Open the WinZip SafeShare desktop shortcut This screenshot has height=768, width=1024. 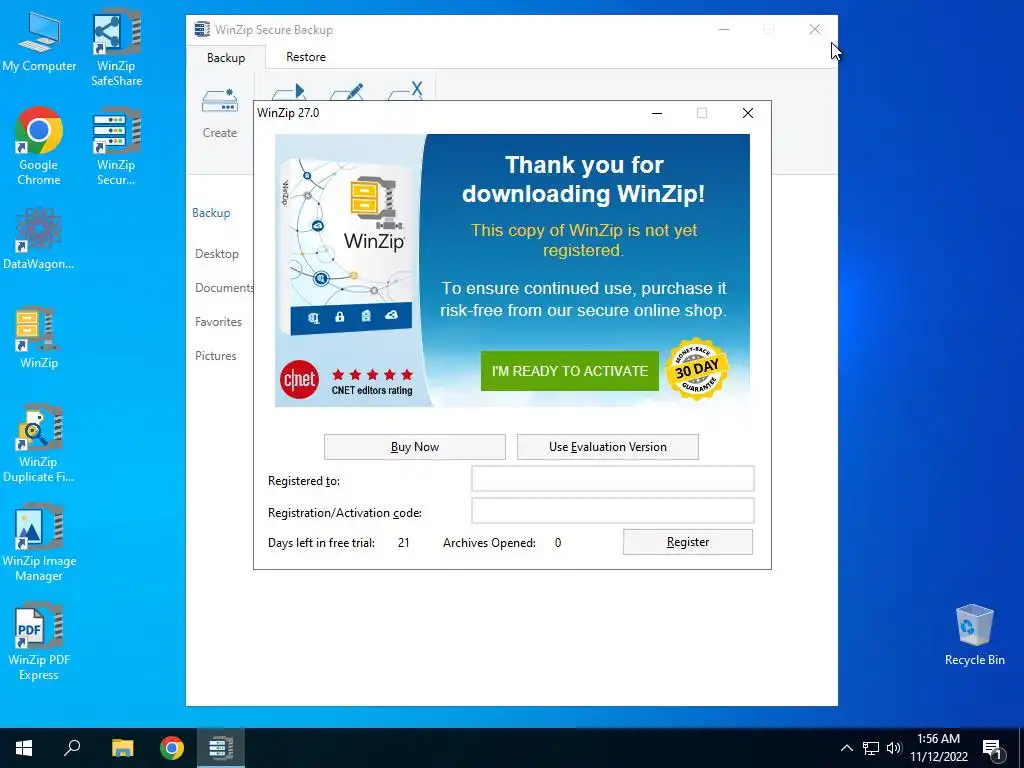point(116,47)
